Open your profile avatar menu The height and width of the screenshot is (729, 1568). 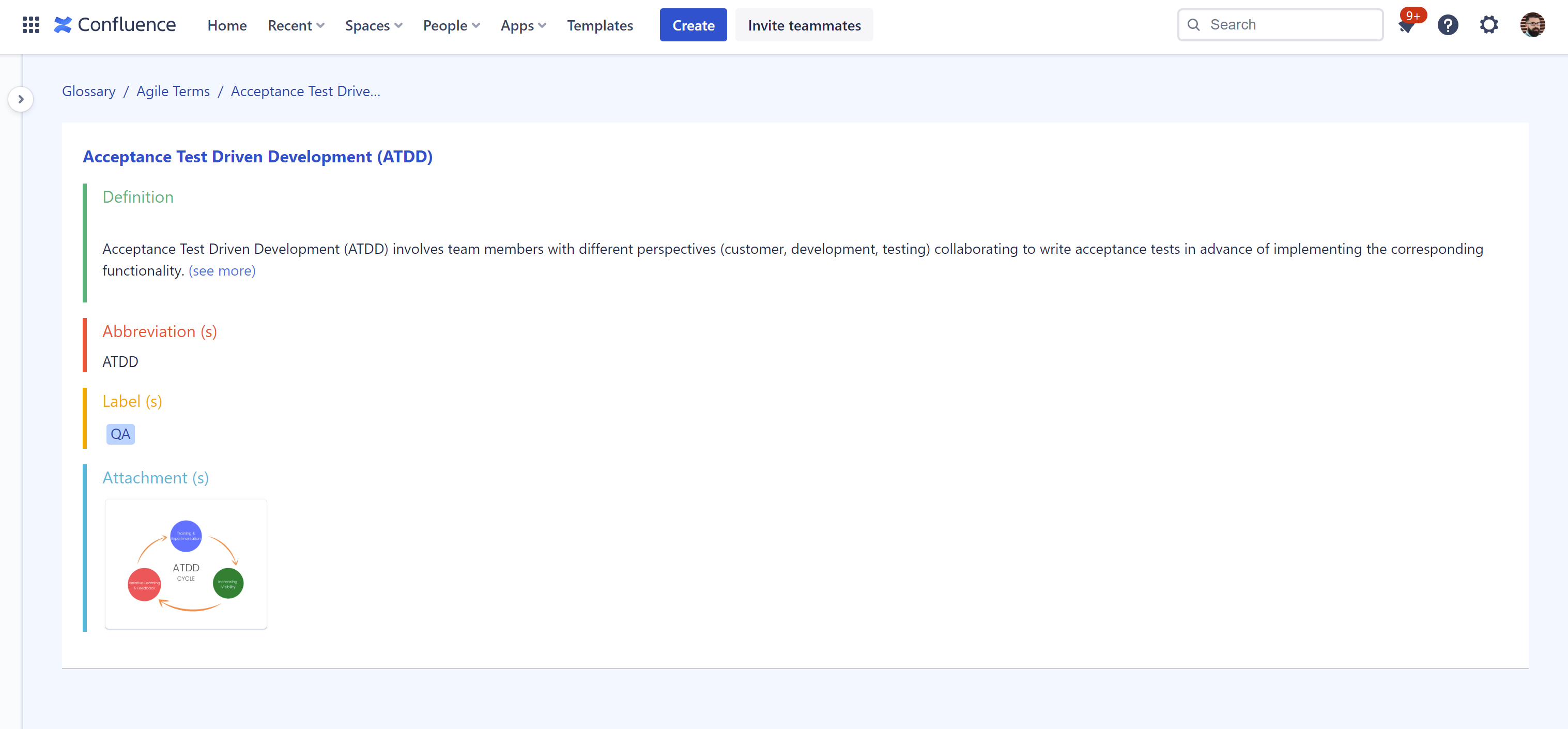coord(1533,24)
